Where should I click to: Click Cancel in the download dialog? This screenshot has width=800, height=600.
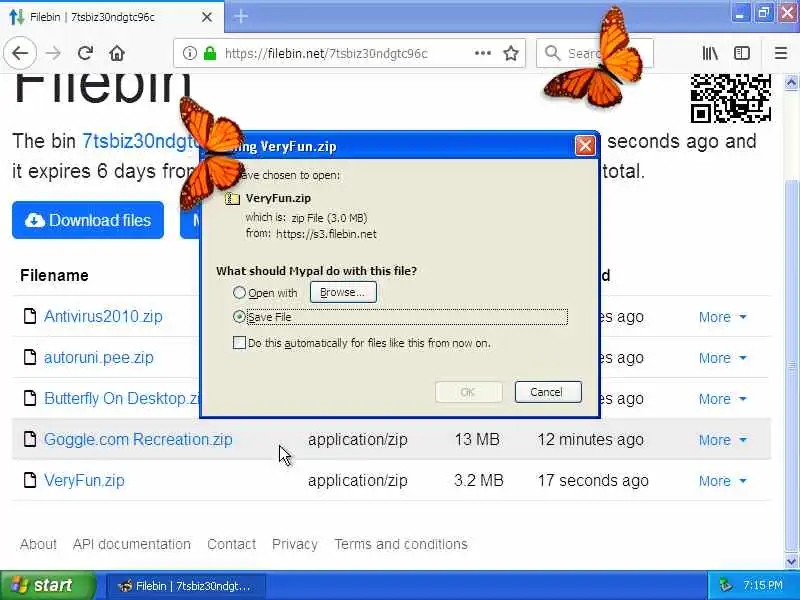coord(548,392)
